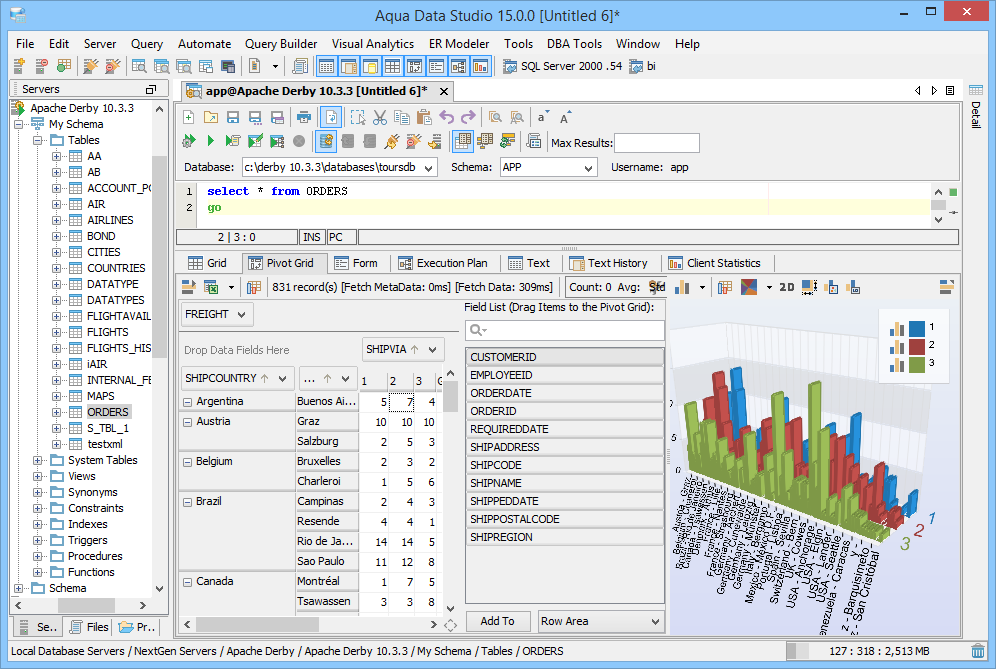Toggle chart legend series 1 blue entry

[912, 328]
